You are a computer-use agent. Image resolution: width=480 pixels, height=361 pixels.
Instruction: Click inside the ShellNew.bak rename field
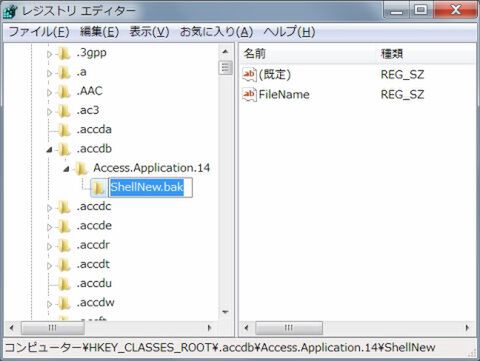click(151, 187)
